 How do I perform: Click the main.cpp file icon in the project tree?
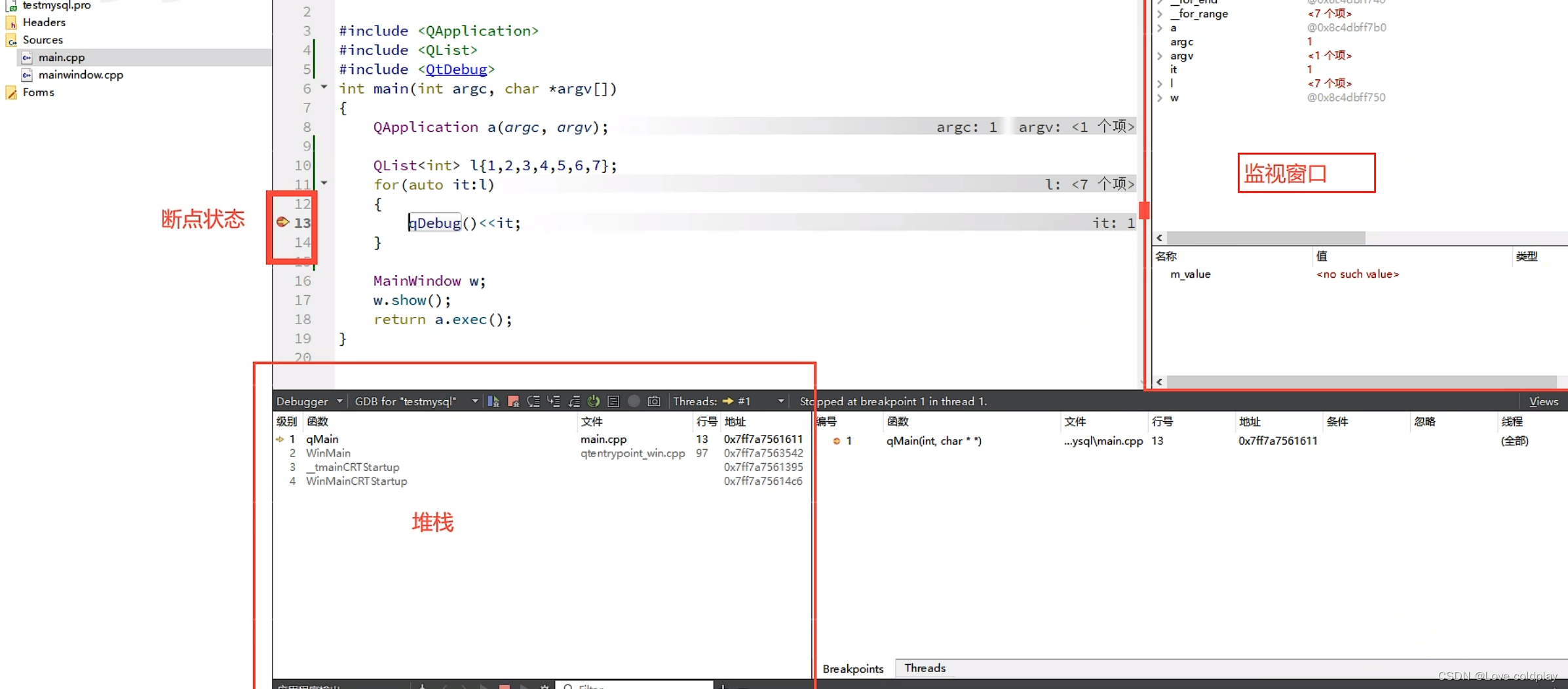point(27,58)
